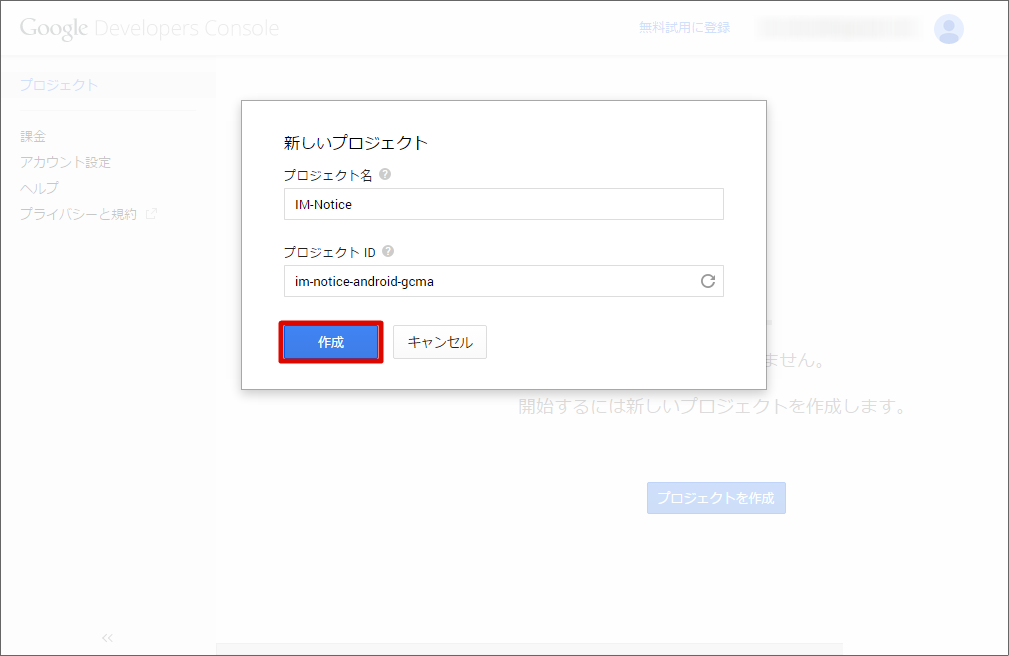Open アカウント設定 in the sidebar
This screenshot has width=1009, height=656.
point(66,162)
